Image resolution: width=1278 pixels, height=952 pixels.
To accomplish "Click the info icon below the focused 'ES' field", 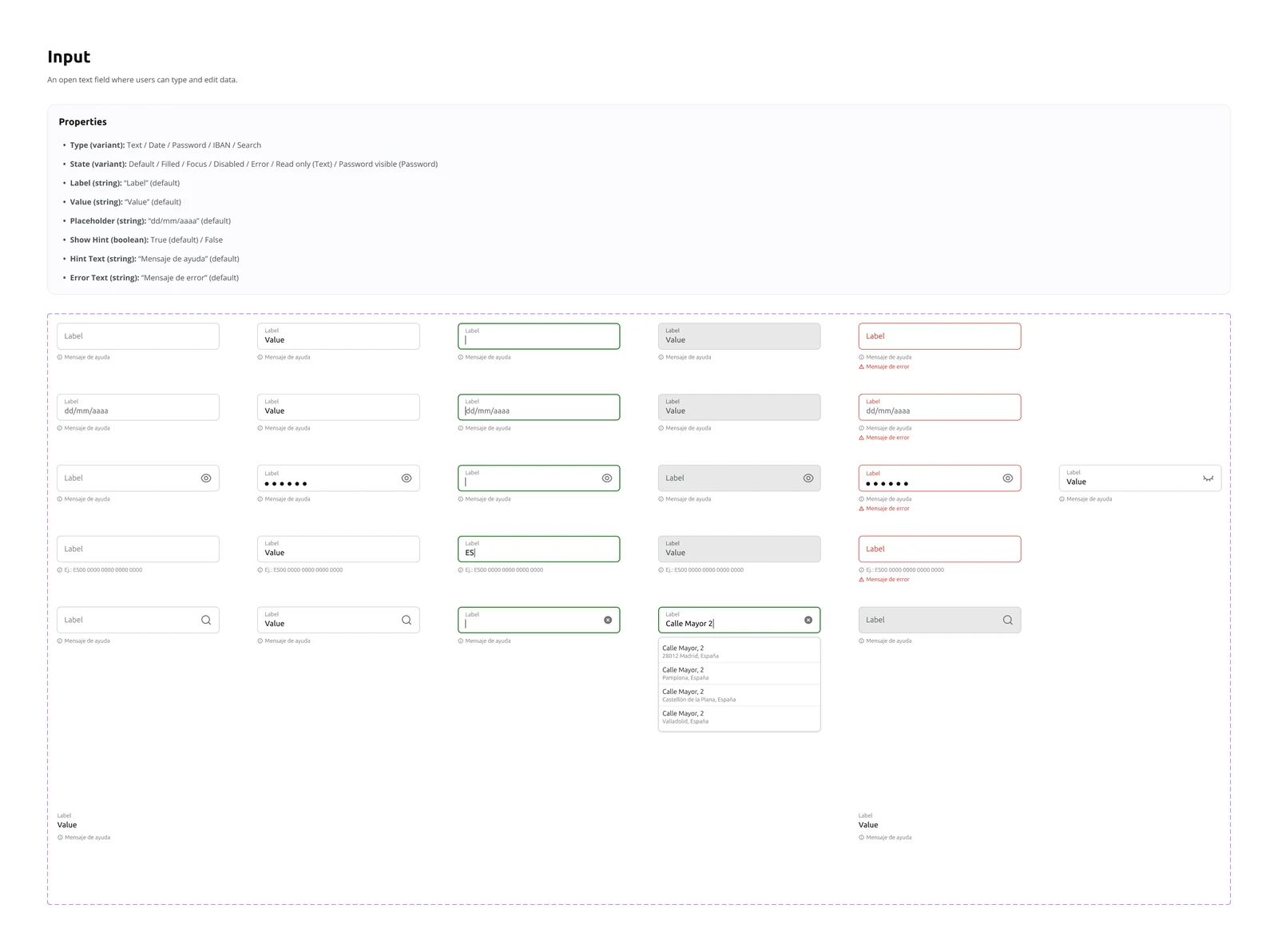I will click(x=461, y=570).
